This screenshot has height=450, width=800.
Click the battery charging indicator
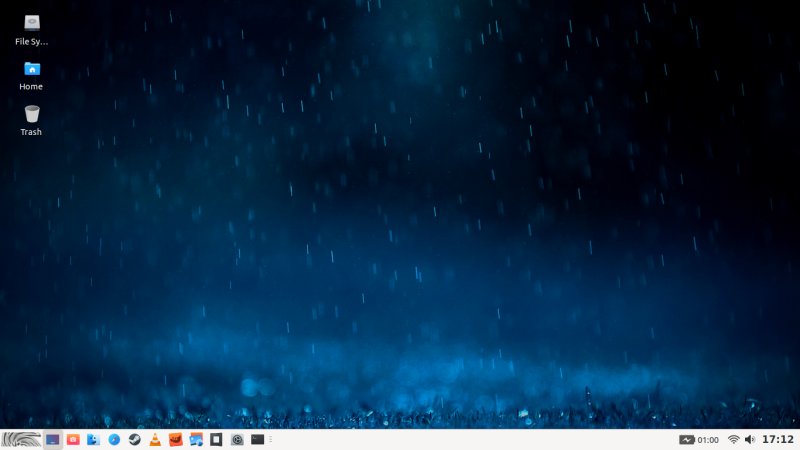(x=686, y=439)
